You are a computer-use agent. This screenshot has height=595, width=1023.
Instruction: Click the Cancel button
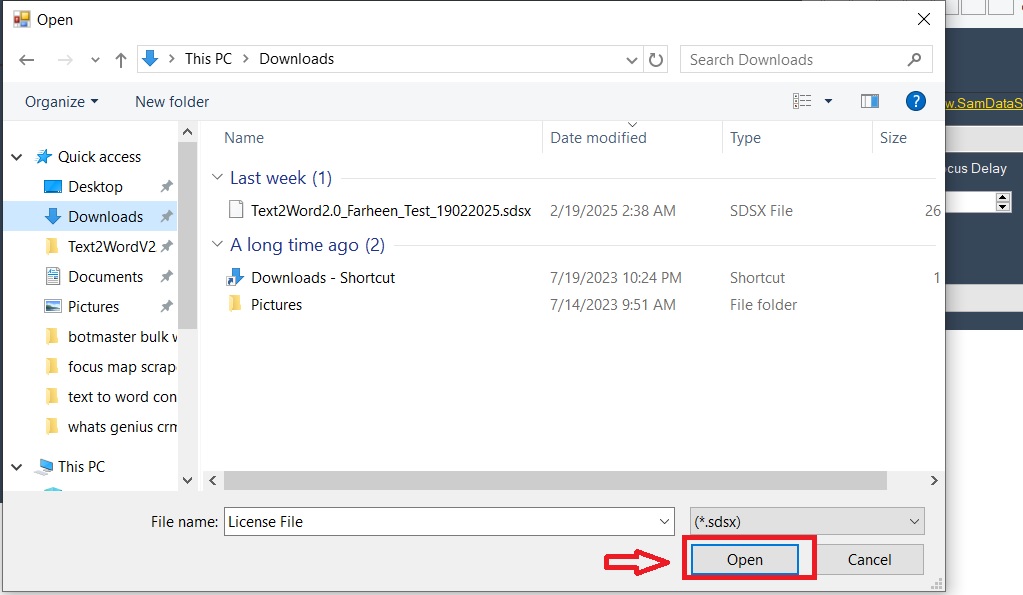pos(869,560)
